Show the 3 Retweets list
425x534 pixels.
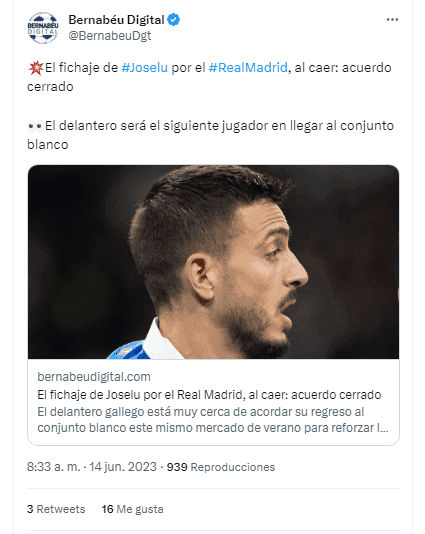(56, 509)
